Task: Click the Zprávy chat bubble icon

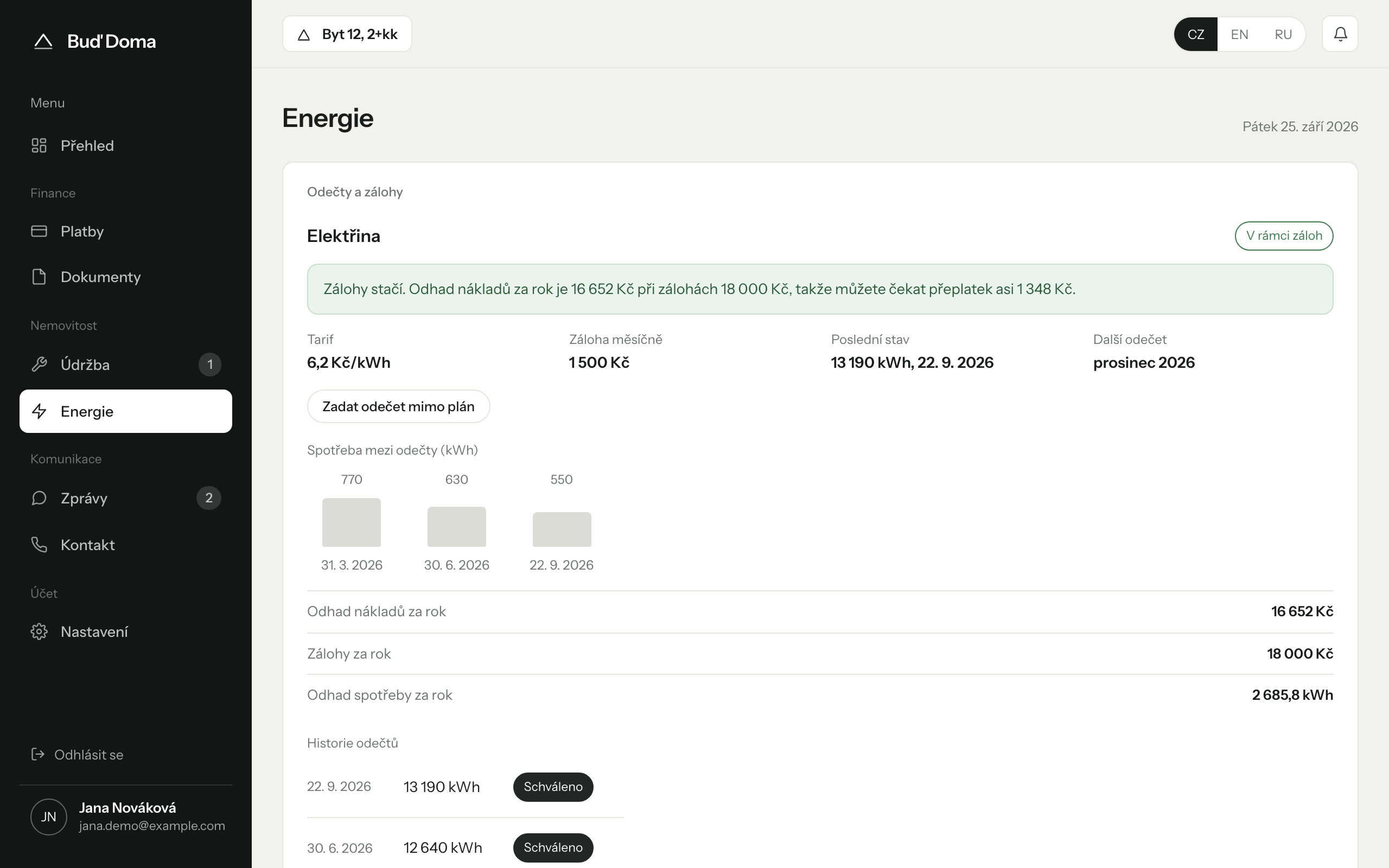Action: click(39, 497)
